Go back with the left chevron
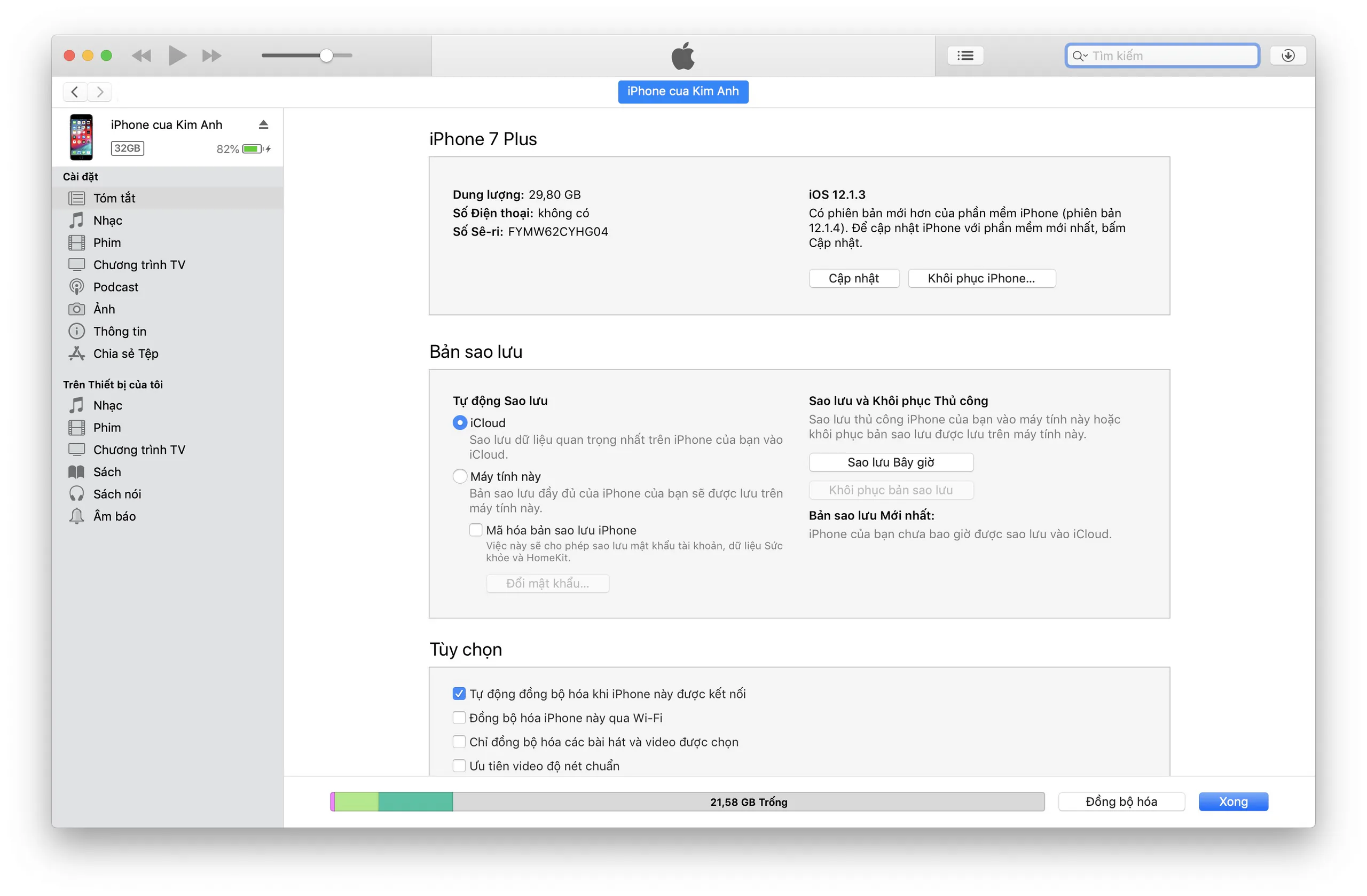 (x=75, y=92)
